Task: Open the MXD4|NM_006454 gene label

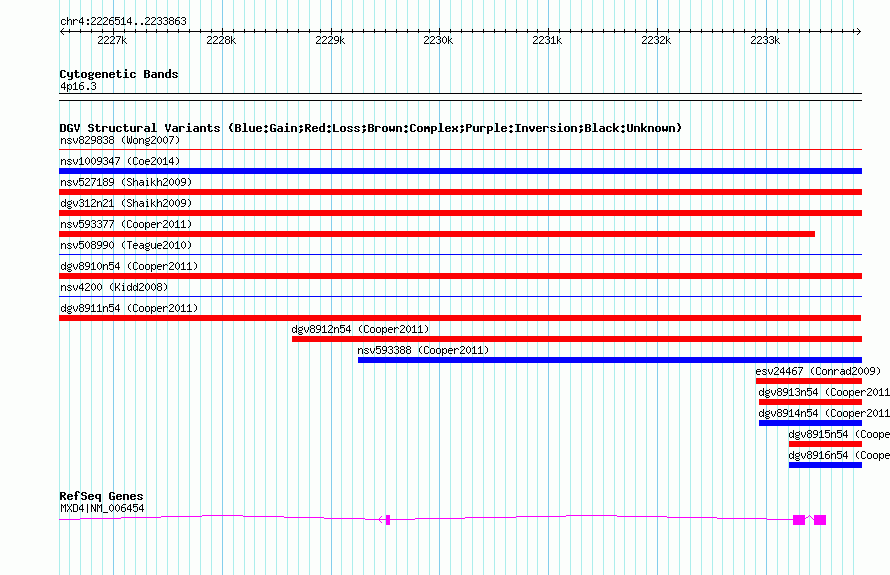Action: tap(102, 508)
